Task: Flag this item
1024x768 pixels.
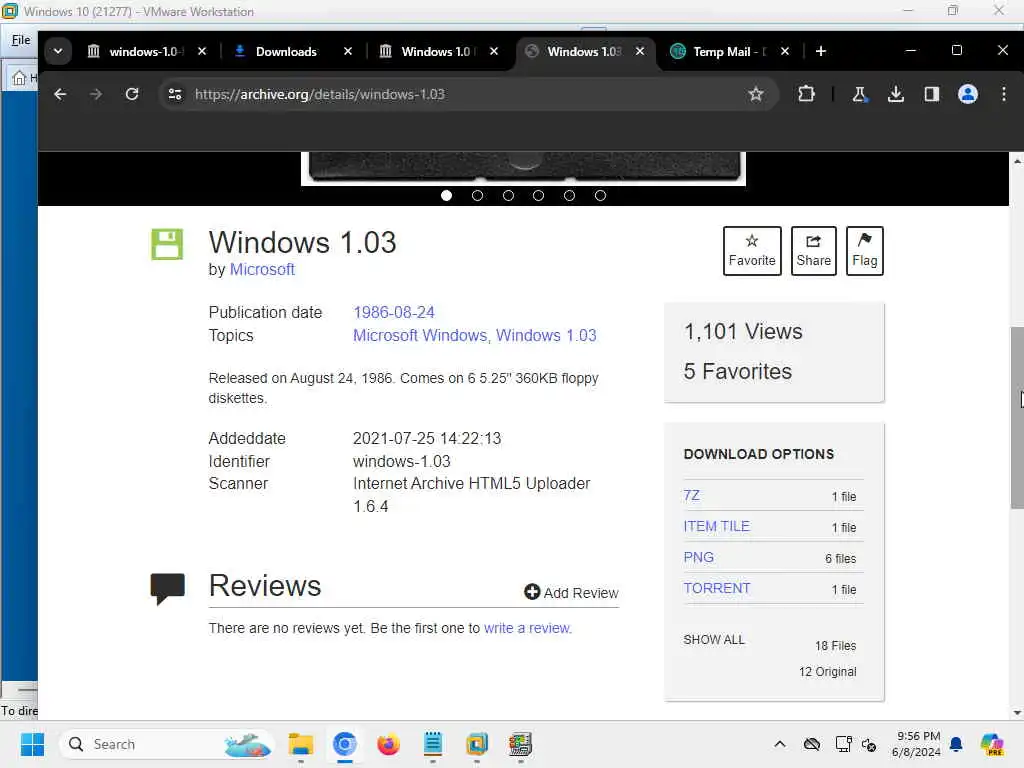Action: pyautogui.click(x=865, y=251)
